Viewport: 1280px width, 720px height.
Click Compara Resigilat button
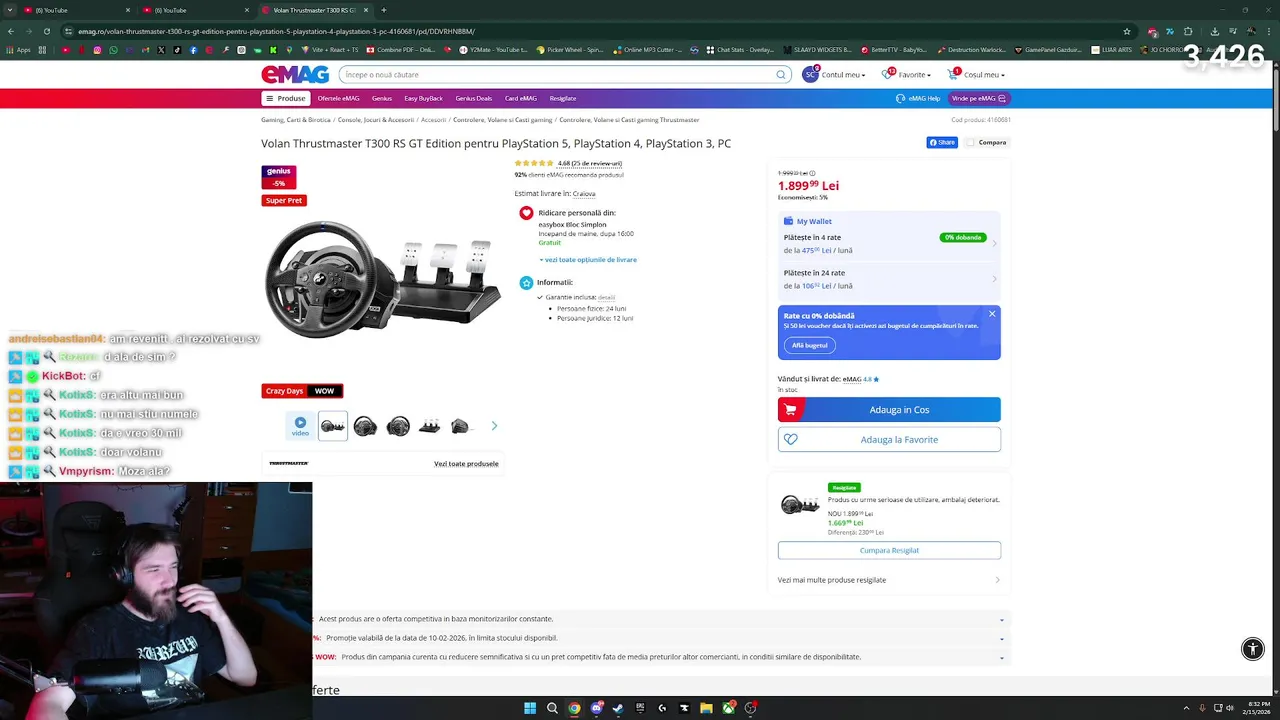889,551
